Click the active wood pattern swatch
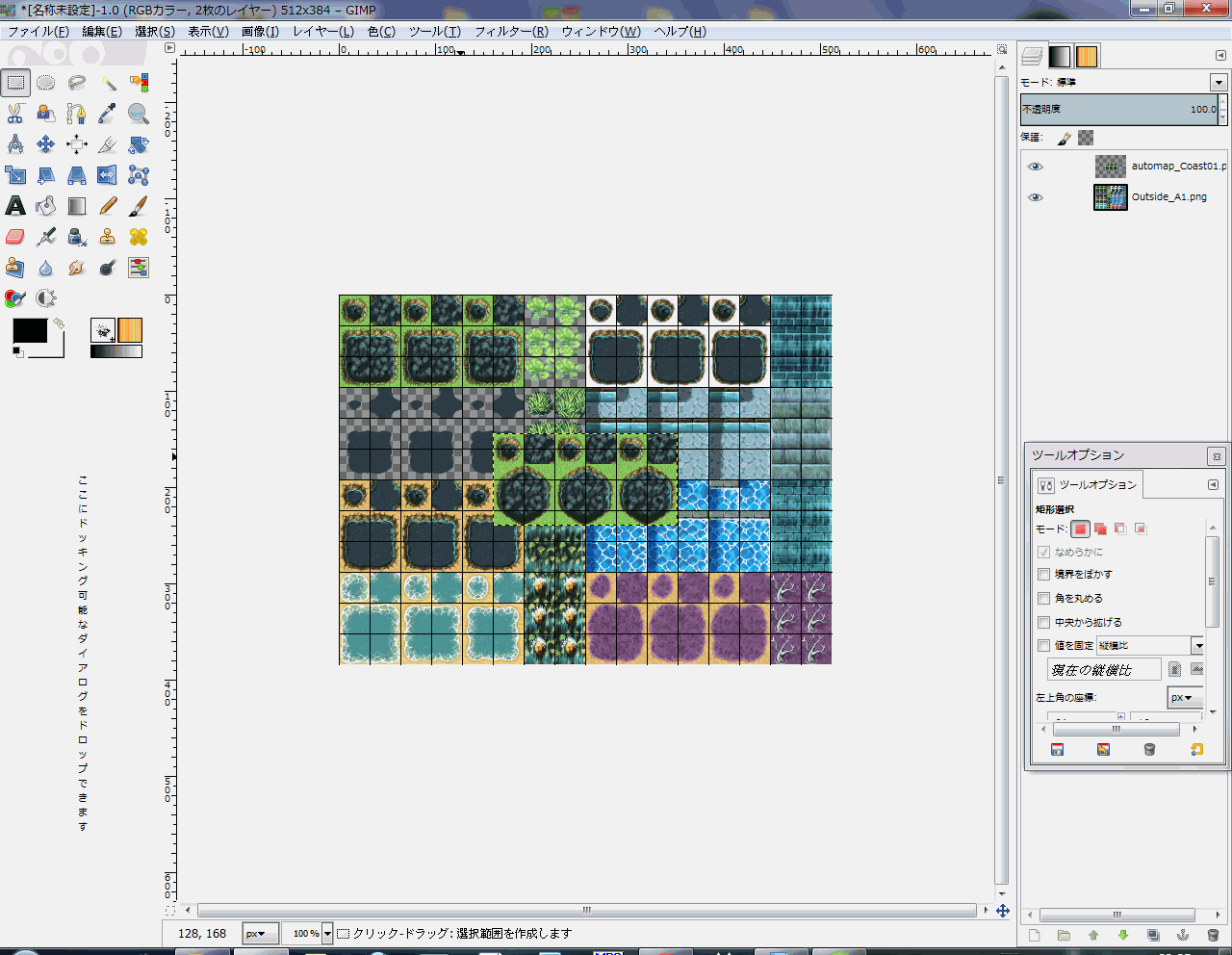The image size is (1232, 955). pos(130,330)
